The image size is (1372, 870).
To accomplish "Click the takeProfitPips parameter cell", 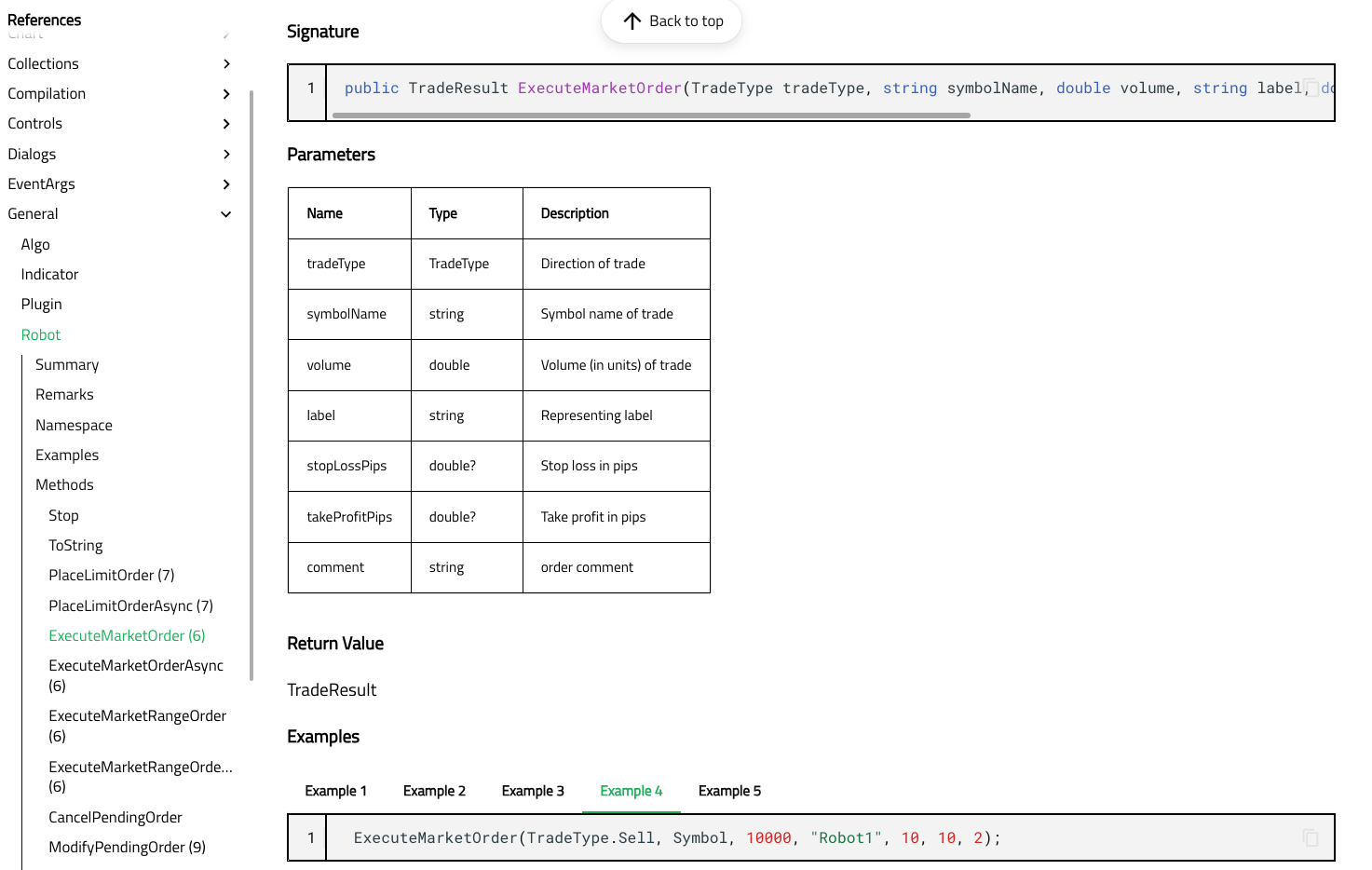I will coord(349,517).
